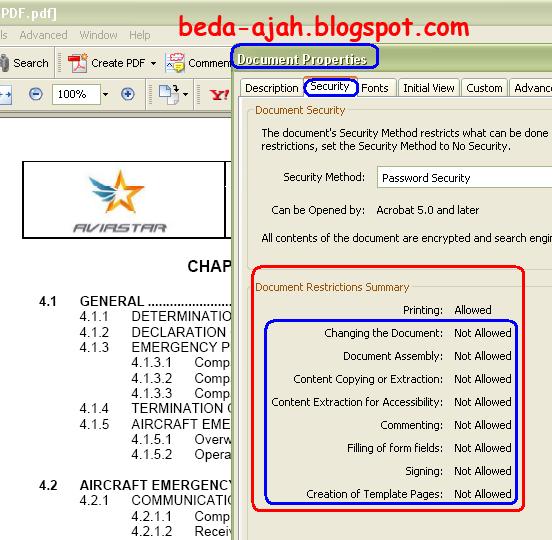
Task: Click the Search binoculars icon
Action: (x=4, y=63)
